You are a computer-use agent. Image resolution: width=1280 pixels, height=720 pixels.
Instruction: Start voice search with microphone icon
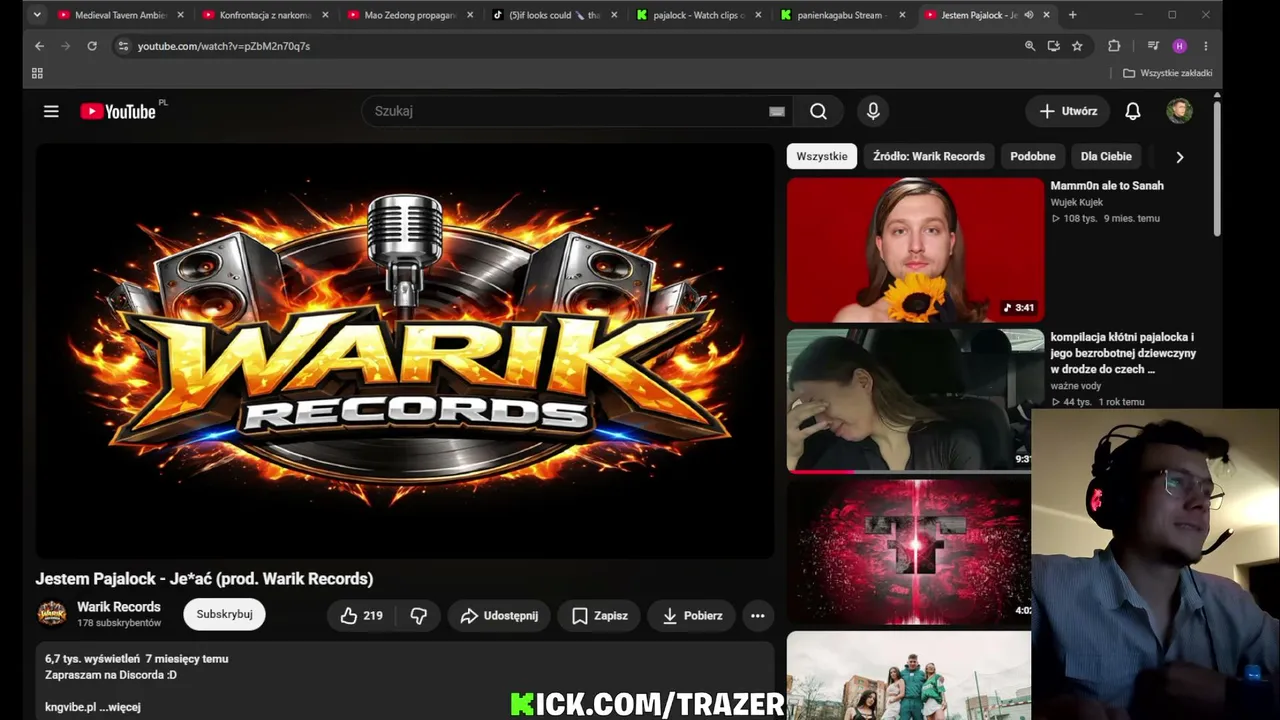pyautogui.click(x=873, y=111)
